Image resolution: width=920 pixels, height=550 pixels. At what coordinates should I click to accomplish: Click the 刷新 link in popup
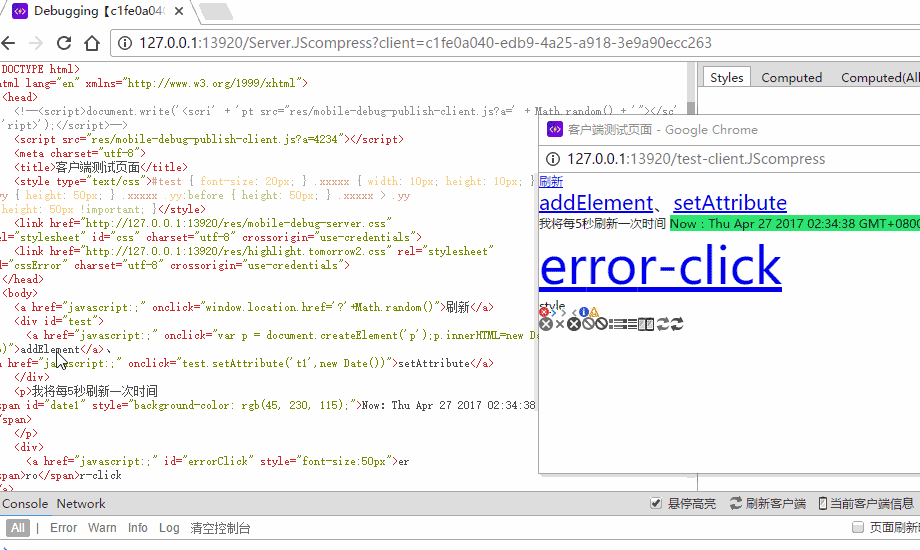pos(551,181)
